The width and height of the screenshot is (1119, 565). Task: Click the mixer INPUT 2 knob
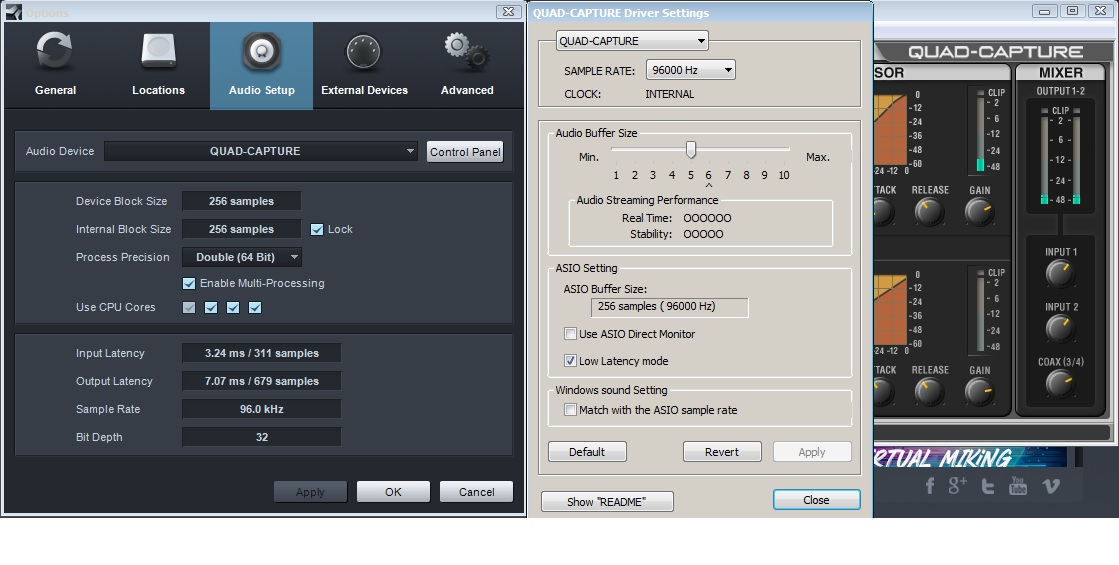coord(1060,329)
